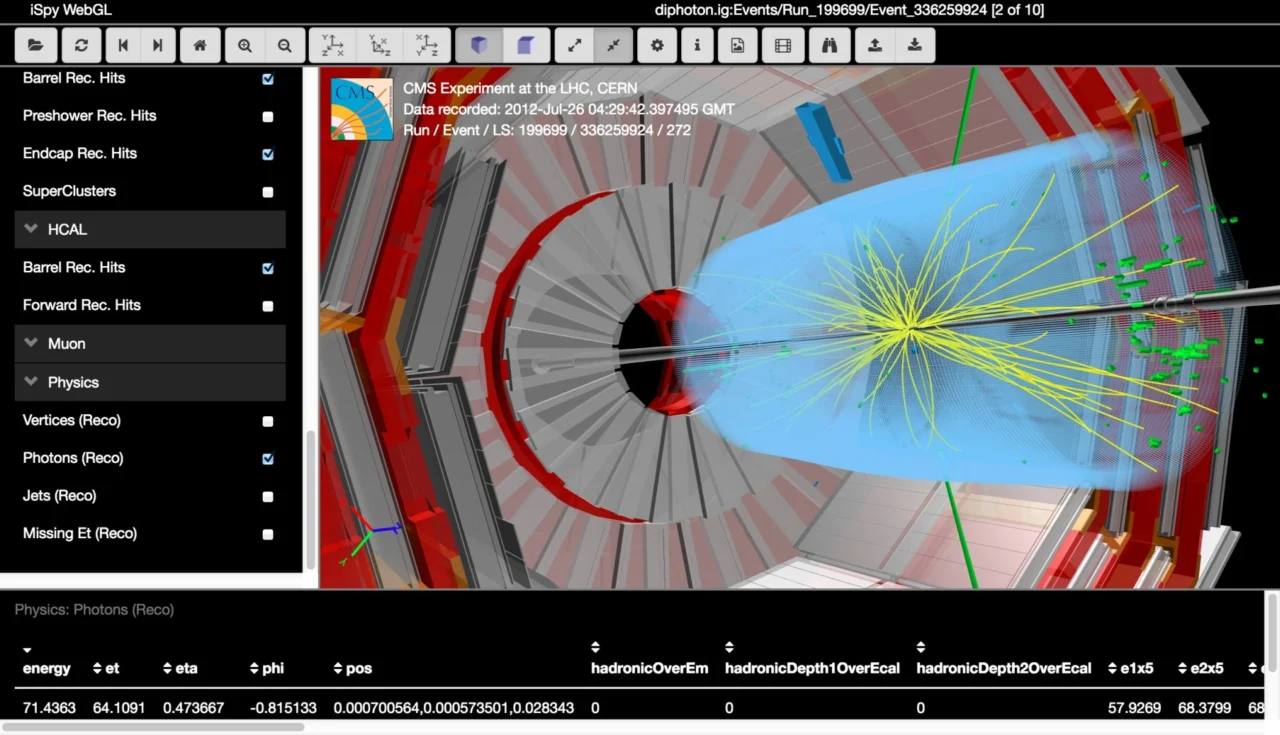The image size is (1280, 735).
Task: Enable the Jets (Reco) checkbox
Action: tap(268, 496)
